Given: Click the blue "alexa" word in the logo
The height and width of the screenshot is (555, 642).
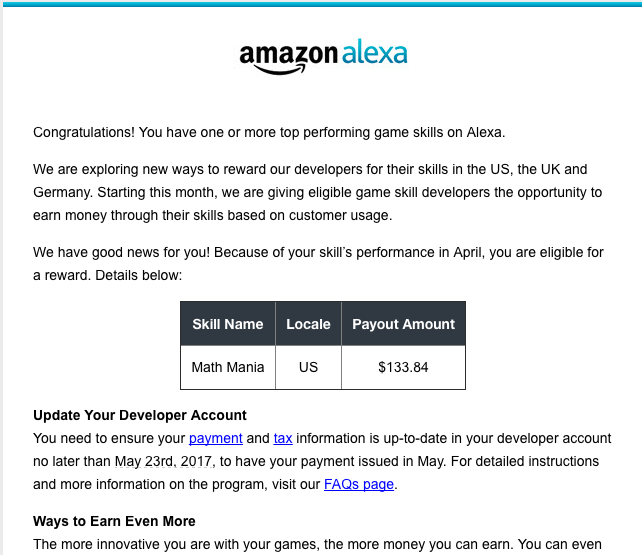Looking at the screenshot, I should click(374, 53).
